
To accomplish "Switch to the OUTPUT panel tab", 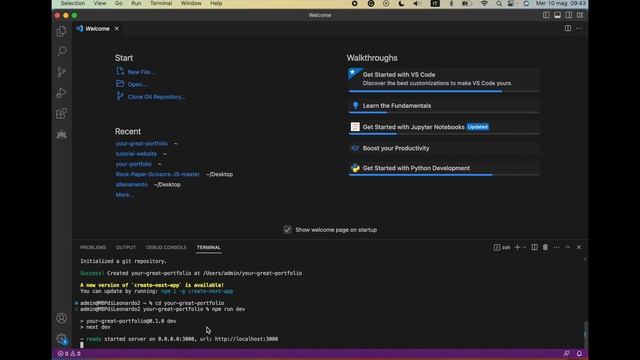I will point(126,247).
